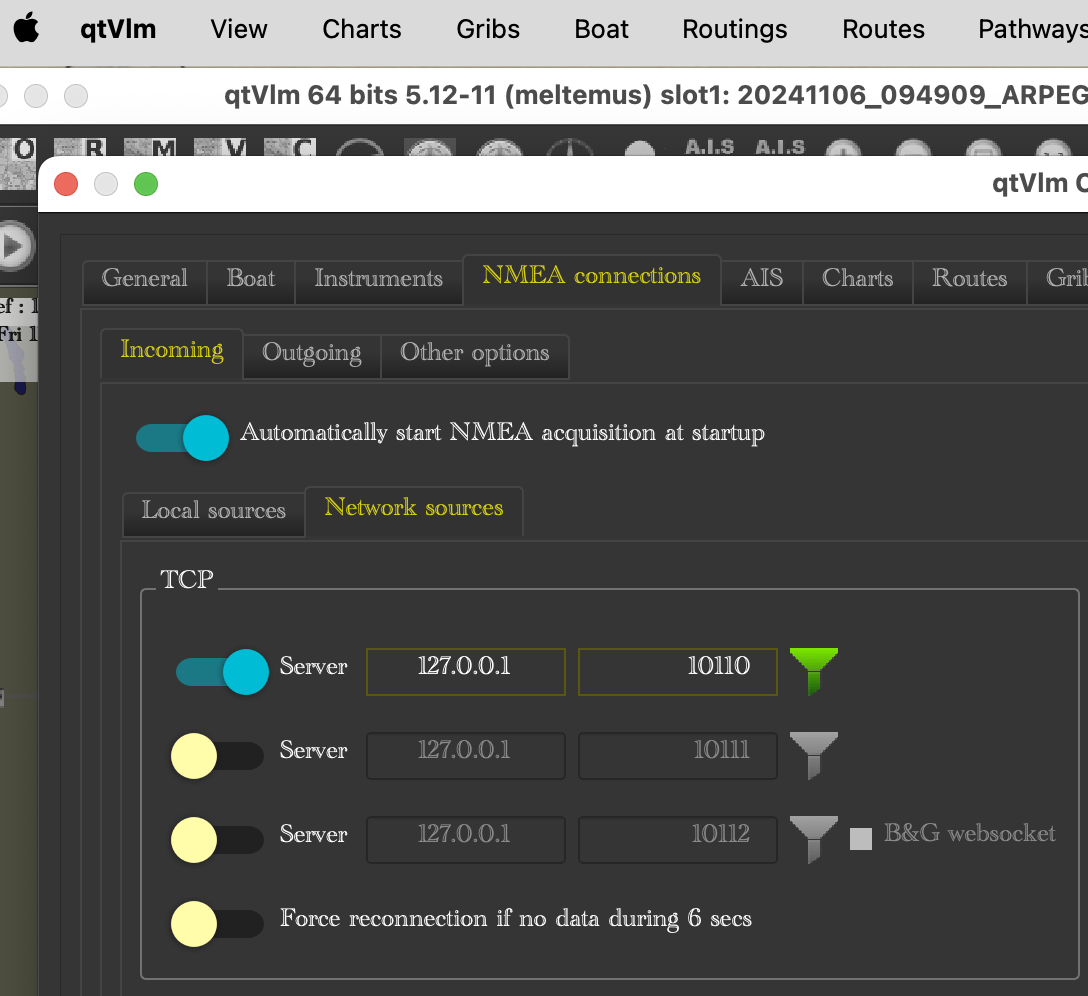Click the play button at main window left
This screenshot has width=1088, height=996.
pyautogui.click(x=15, y=246)
